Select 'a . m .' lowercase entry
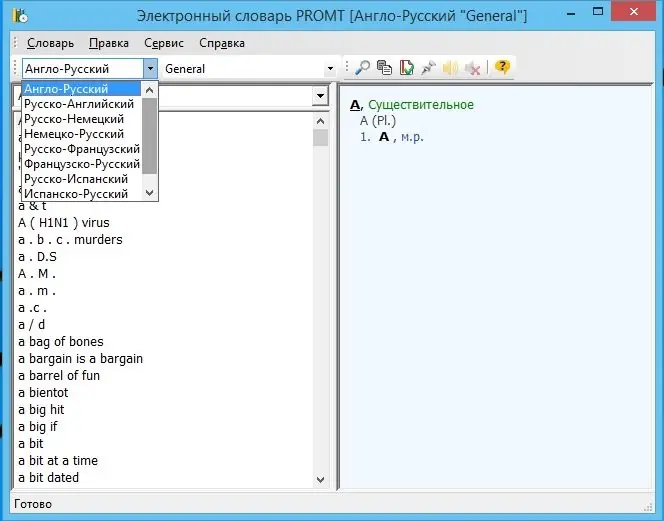The image size is (664, 521). pos(37,291)
